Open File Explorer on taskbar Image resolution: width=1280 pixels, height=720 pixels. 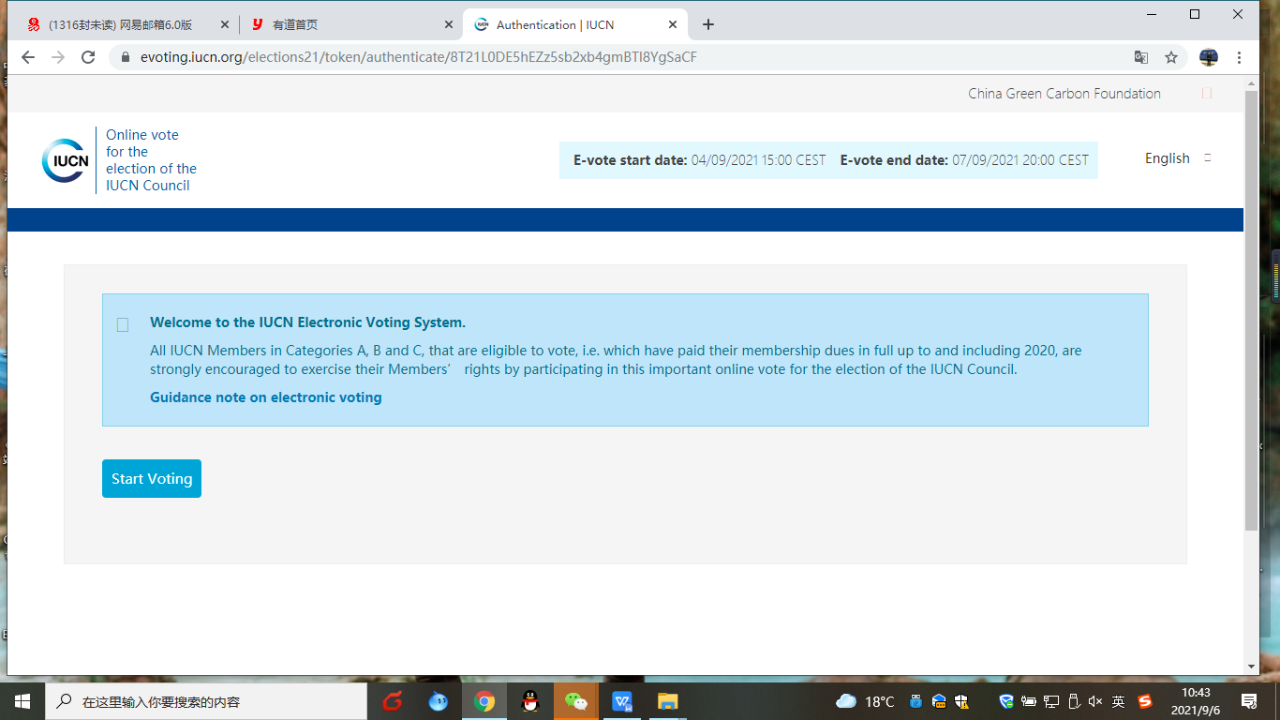click(668, 701)
